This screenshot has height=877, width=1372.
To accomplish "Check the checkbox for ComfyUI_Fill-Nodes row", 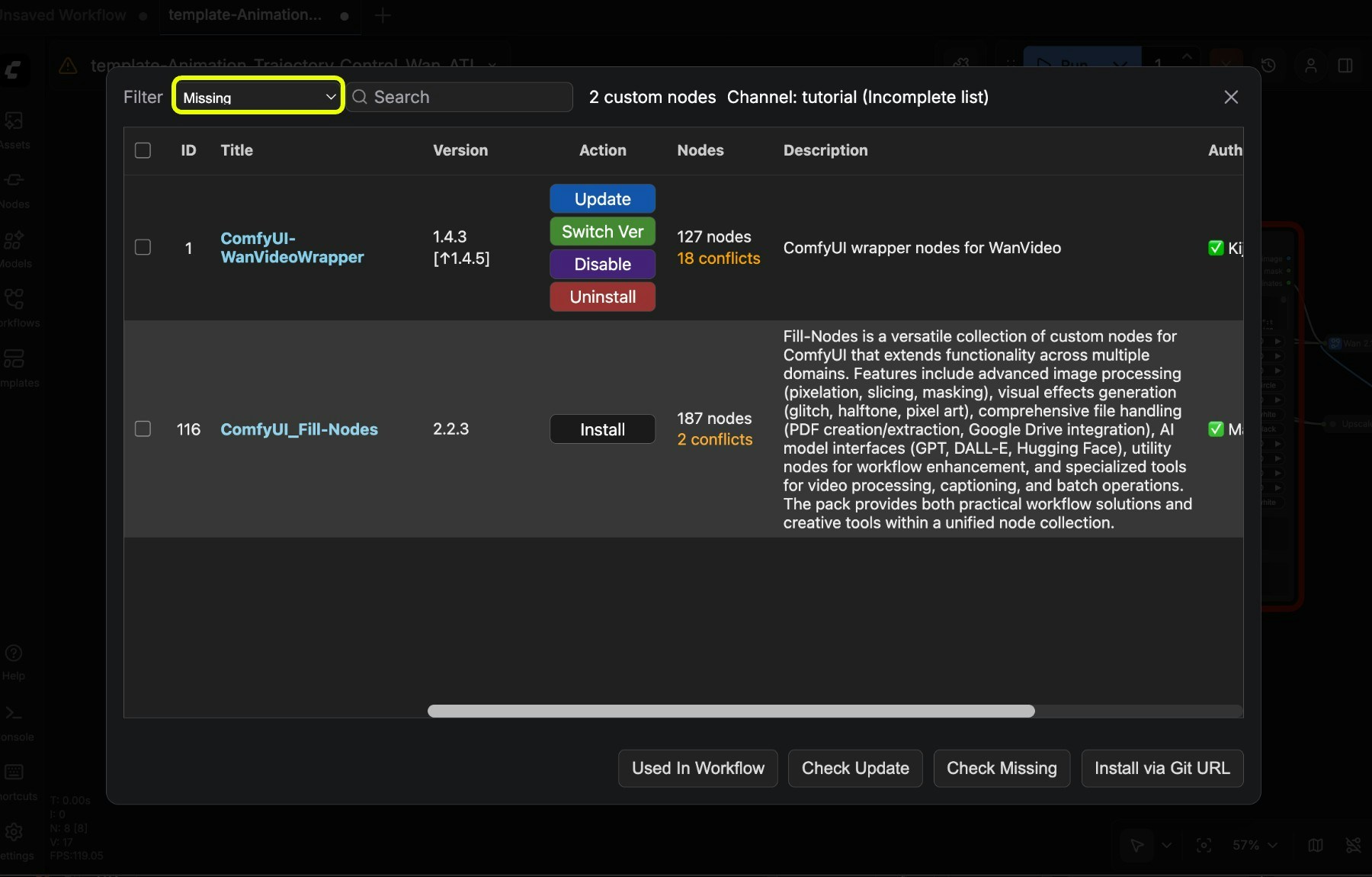I will pos(143,429).
